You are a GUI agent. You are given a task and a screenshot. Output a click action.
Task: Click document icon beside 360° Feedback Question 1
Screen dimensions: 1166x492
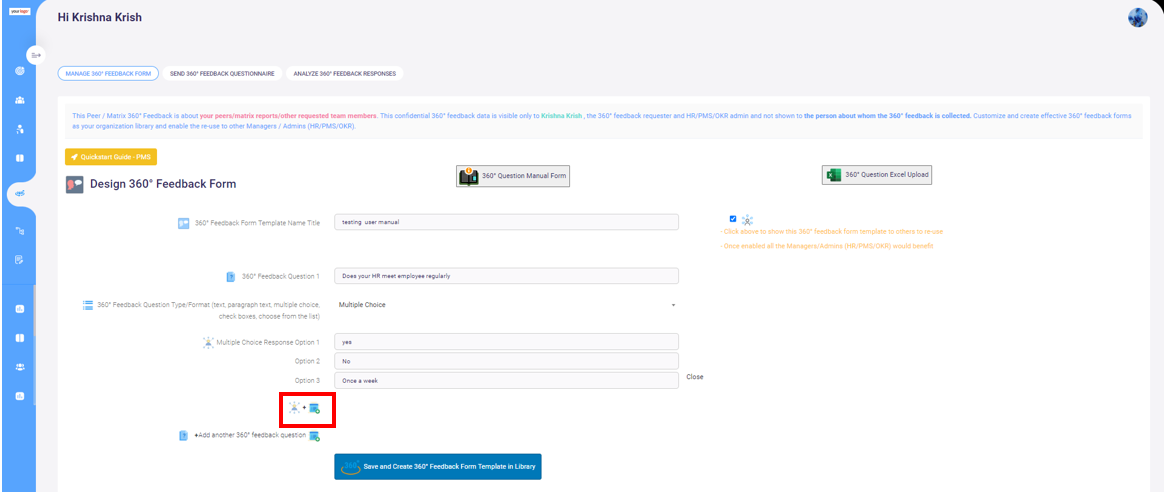[x=231, y=276]
